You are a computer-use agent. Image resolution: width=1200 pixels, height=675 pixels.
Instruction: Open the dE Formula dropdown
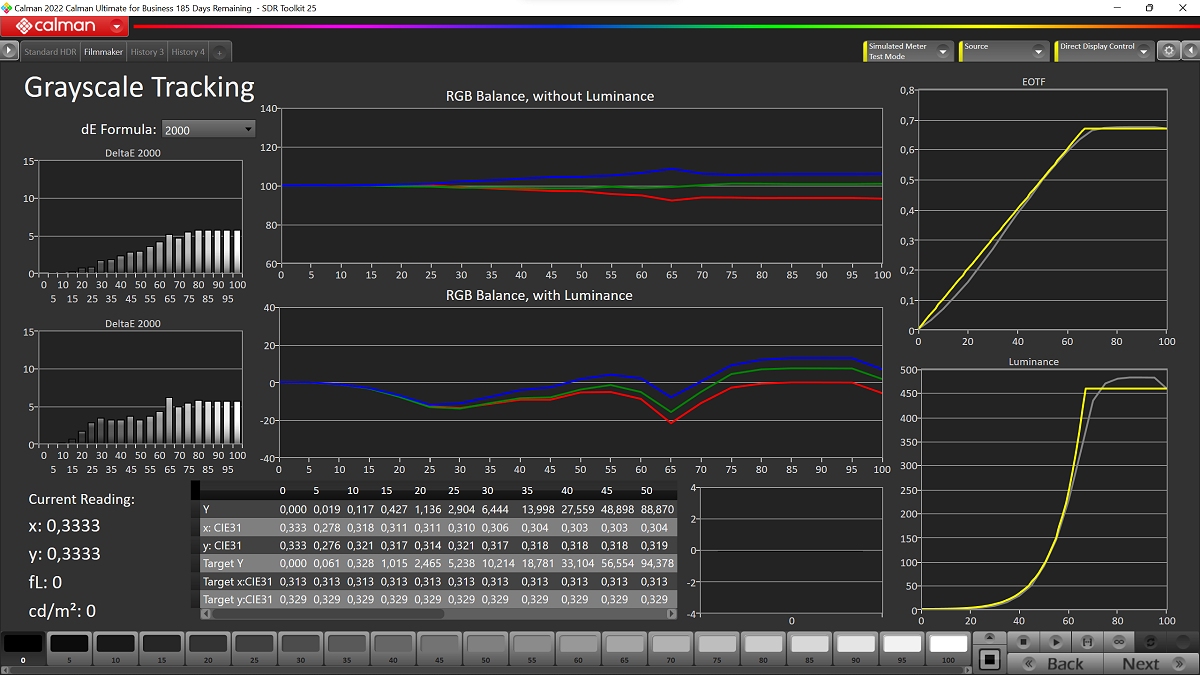208,129
